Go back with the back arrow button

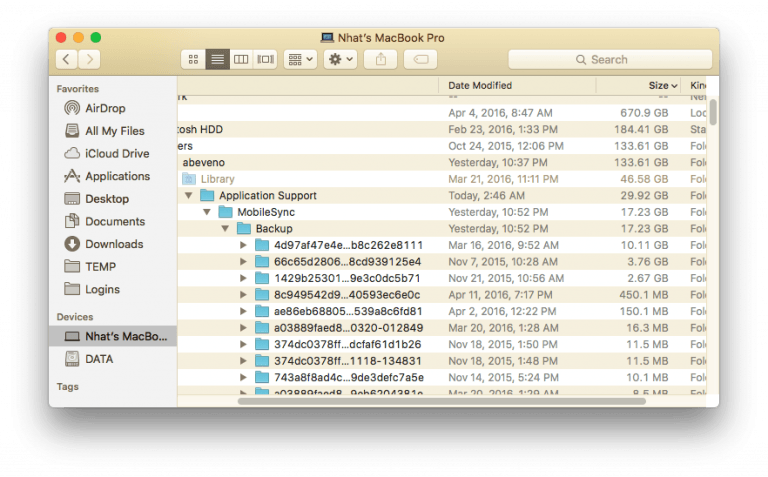[x=67, y=59]
